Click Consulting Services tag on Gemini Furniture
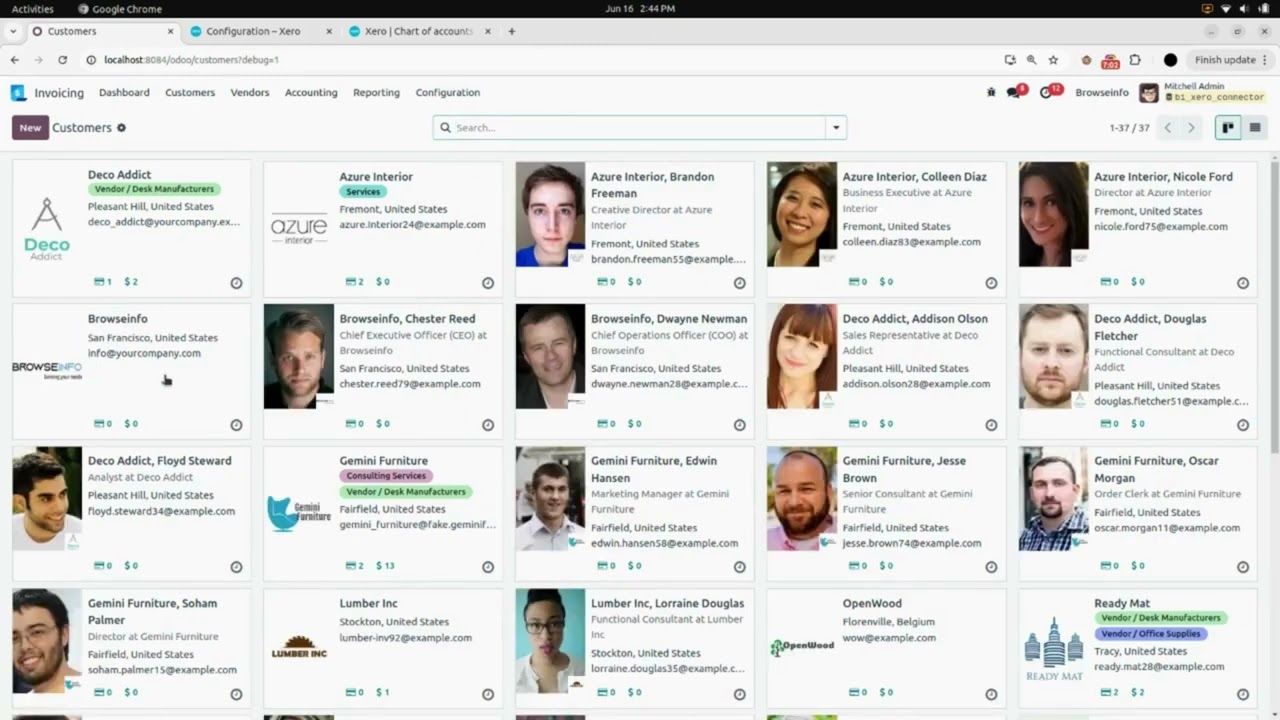 386,476
